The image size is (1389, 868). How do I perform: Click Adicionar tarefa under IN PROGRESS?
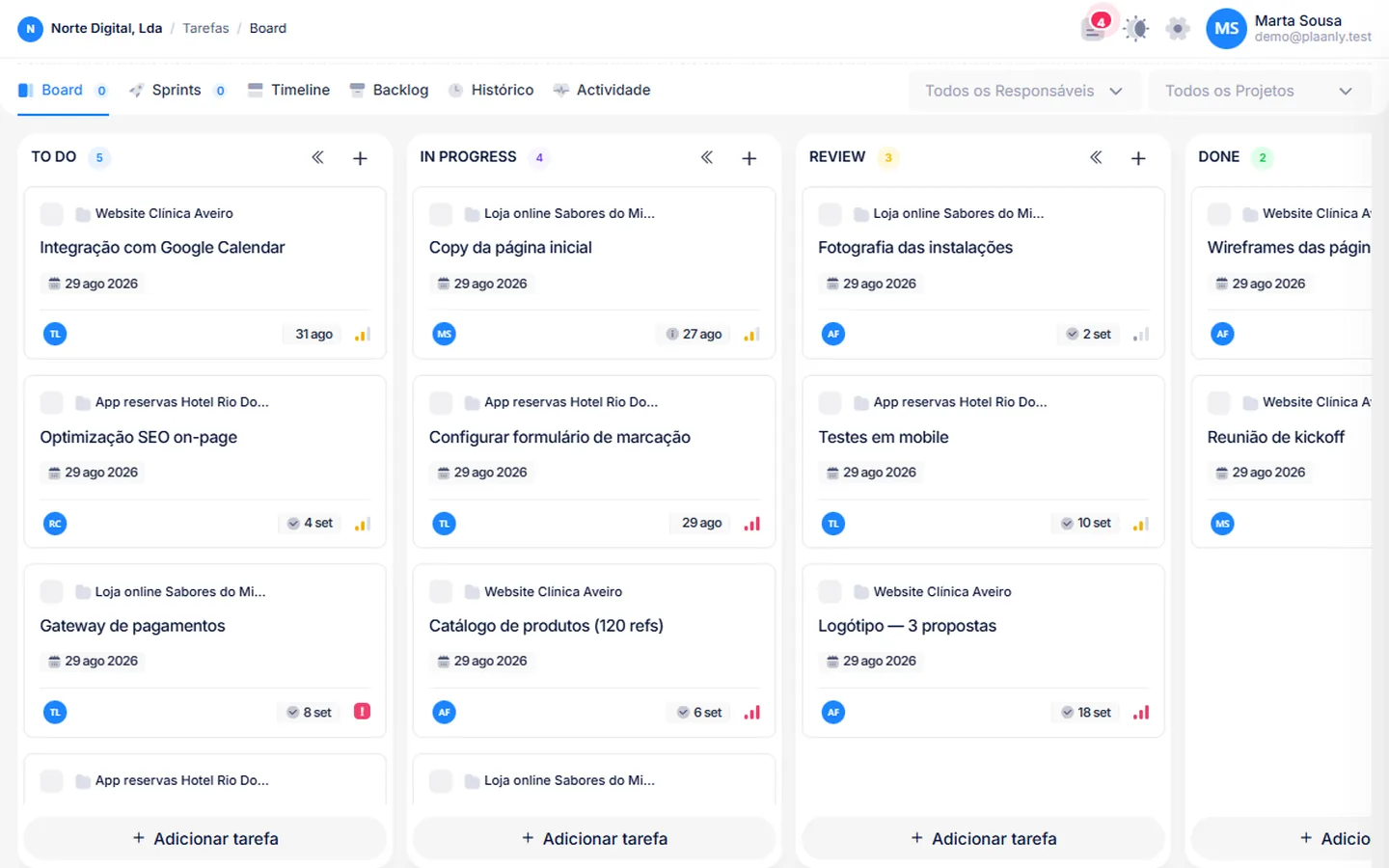[594, 838]
